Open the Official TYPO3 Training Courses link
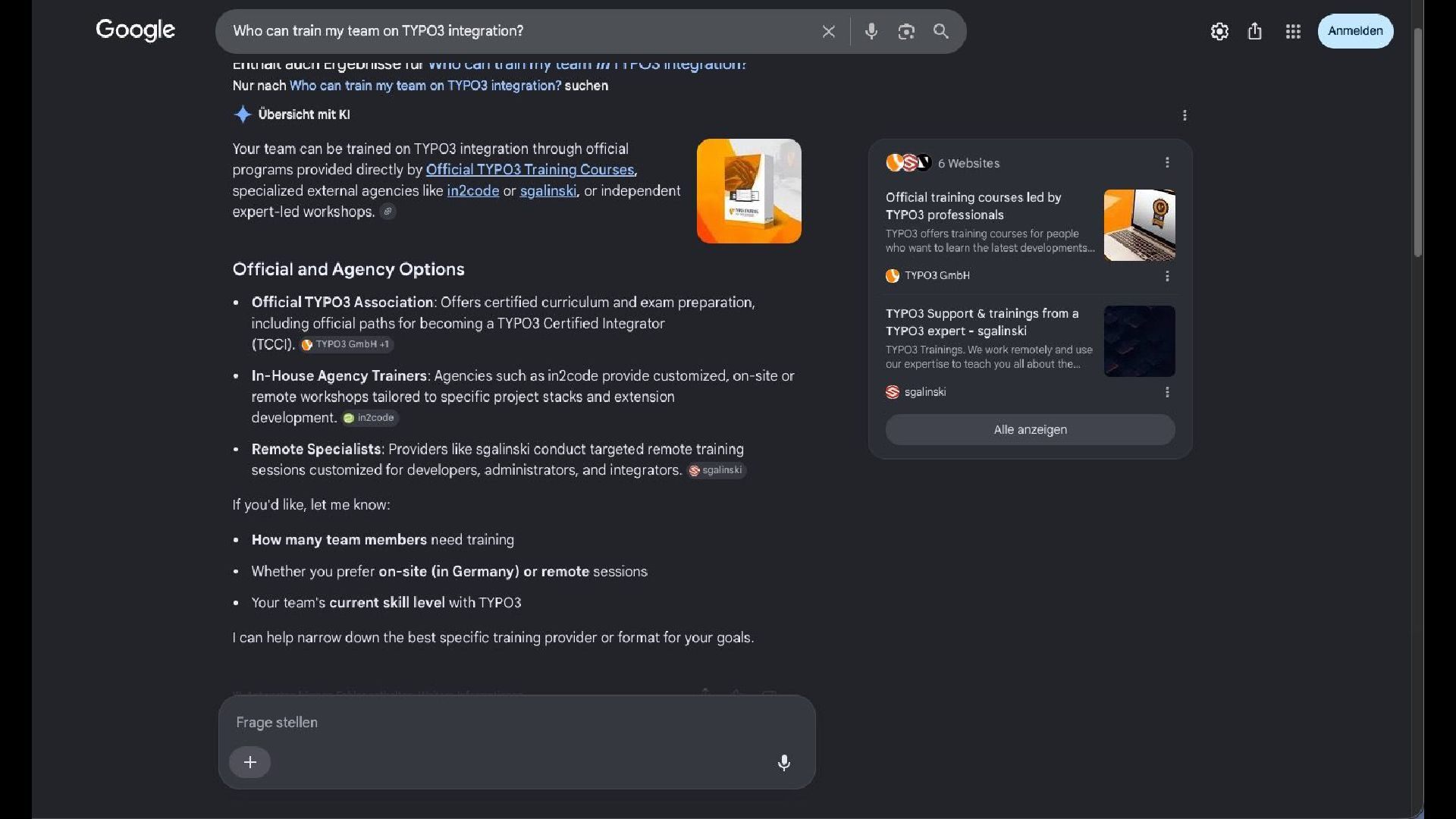 pos(529,170)
